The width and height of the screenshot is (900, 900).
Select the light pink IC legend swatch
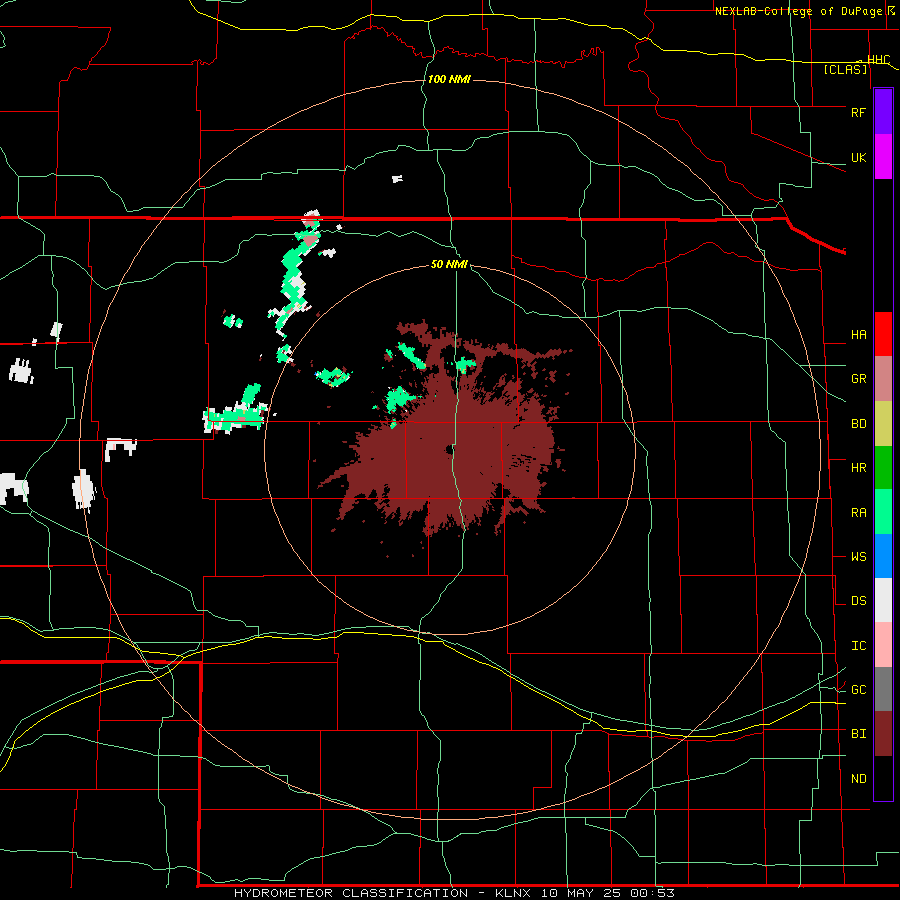pos(883,645)
